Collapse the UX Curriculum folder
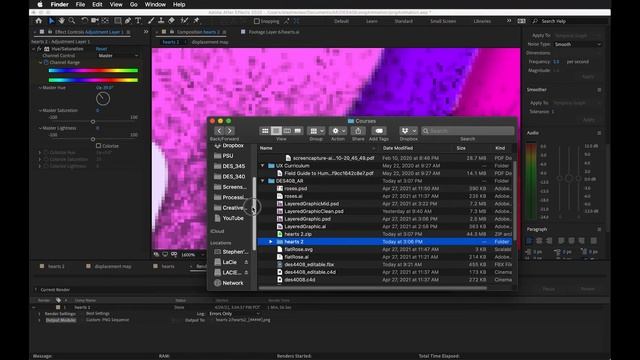The height and width of the screenshot is (360, 640). tap(262, 166)
